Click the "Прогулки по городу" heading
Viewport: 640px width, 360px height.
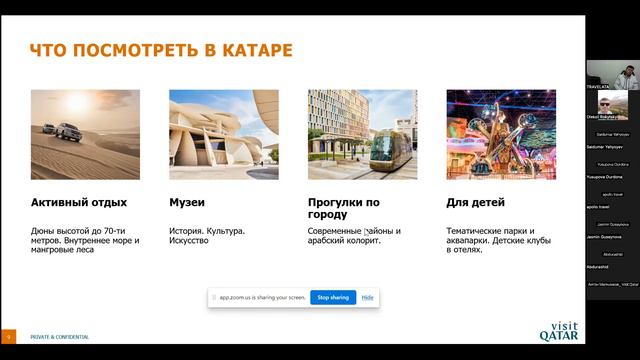pyautogui.click(x=344, y=208)
